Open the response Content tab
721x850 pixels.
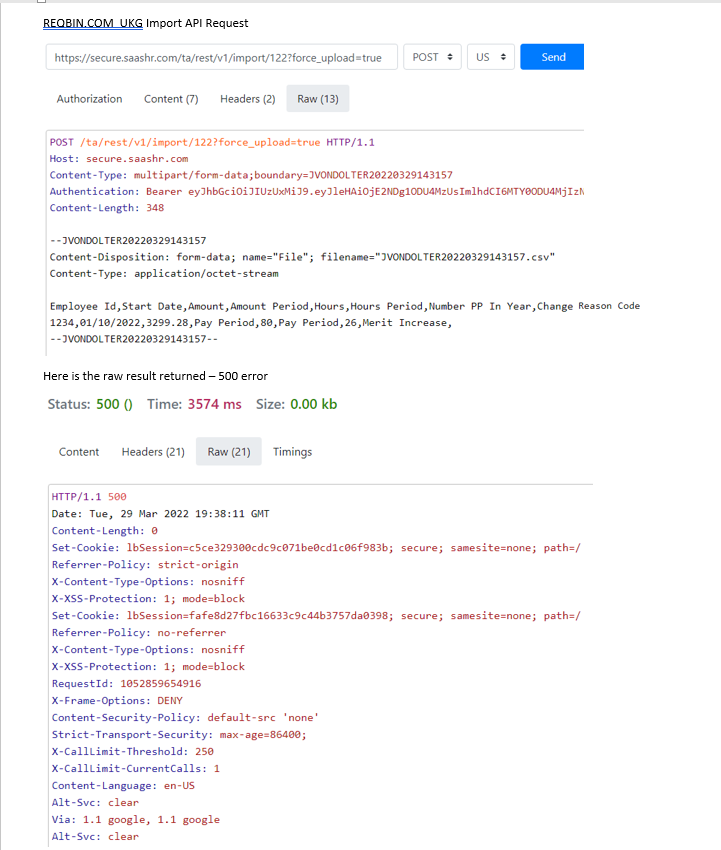pos(79,452)
